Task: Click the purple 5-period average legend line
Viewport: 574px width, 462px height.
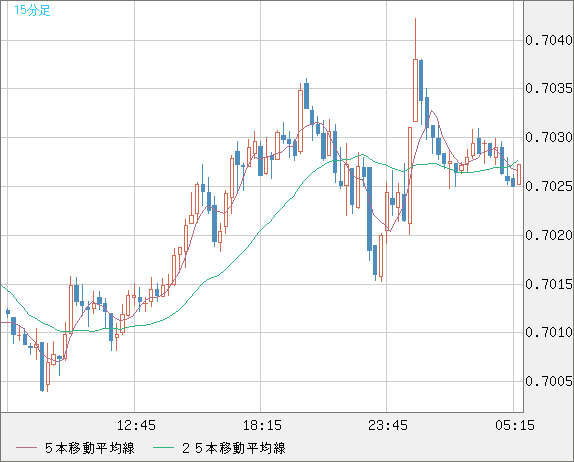Action: (x=26, y=448)
